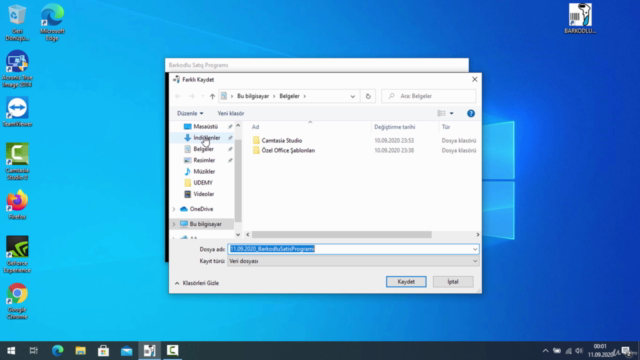
Task: Select UDEMY folder in the navigation pane
Action: 203,183
